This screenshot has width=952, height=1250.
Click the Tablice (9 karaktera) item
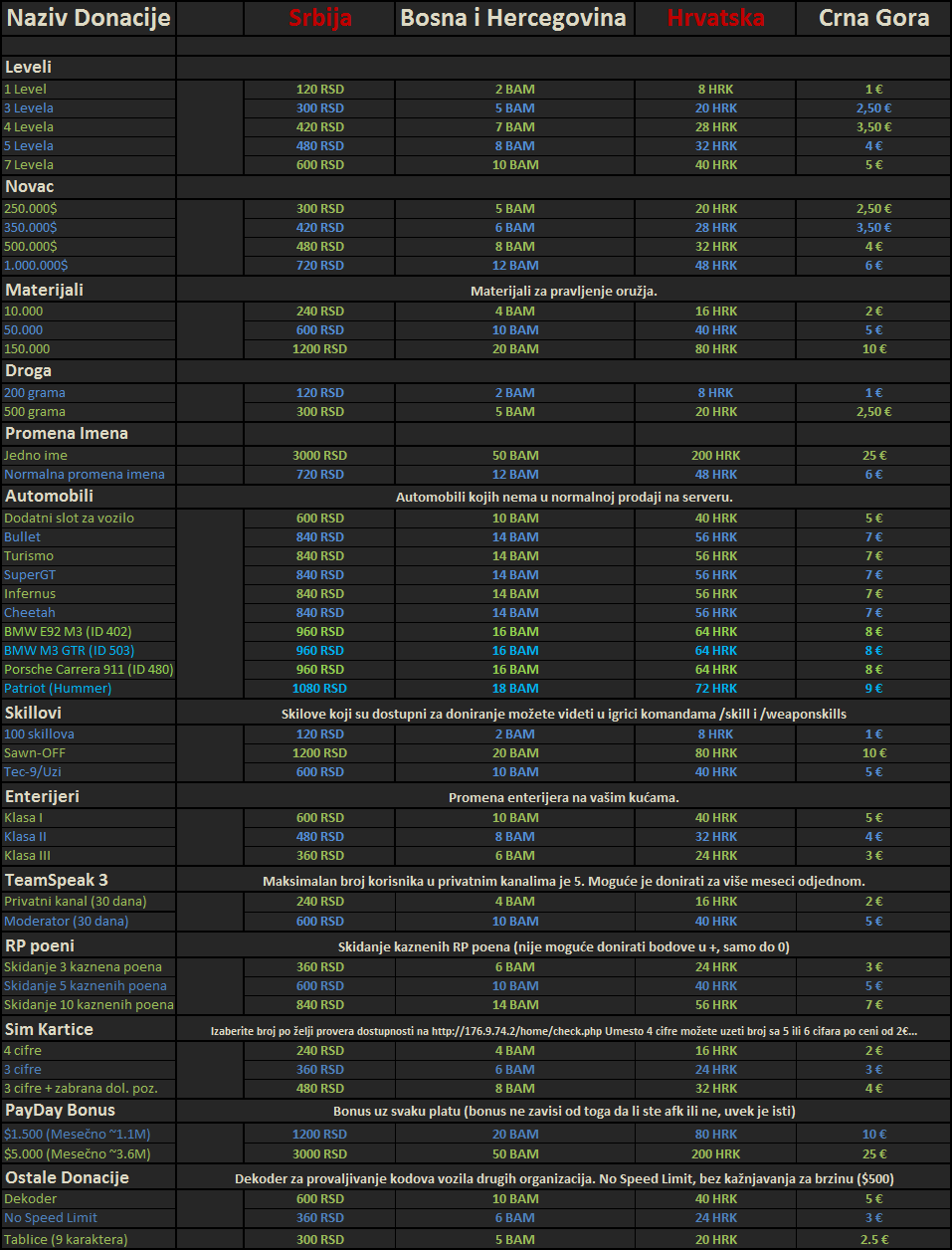click(x=66, y=1240)
